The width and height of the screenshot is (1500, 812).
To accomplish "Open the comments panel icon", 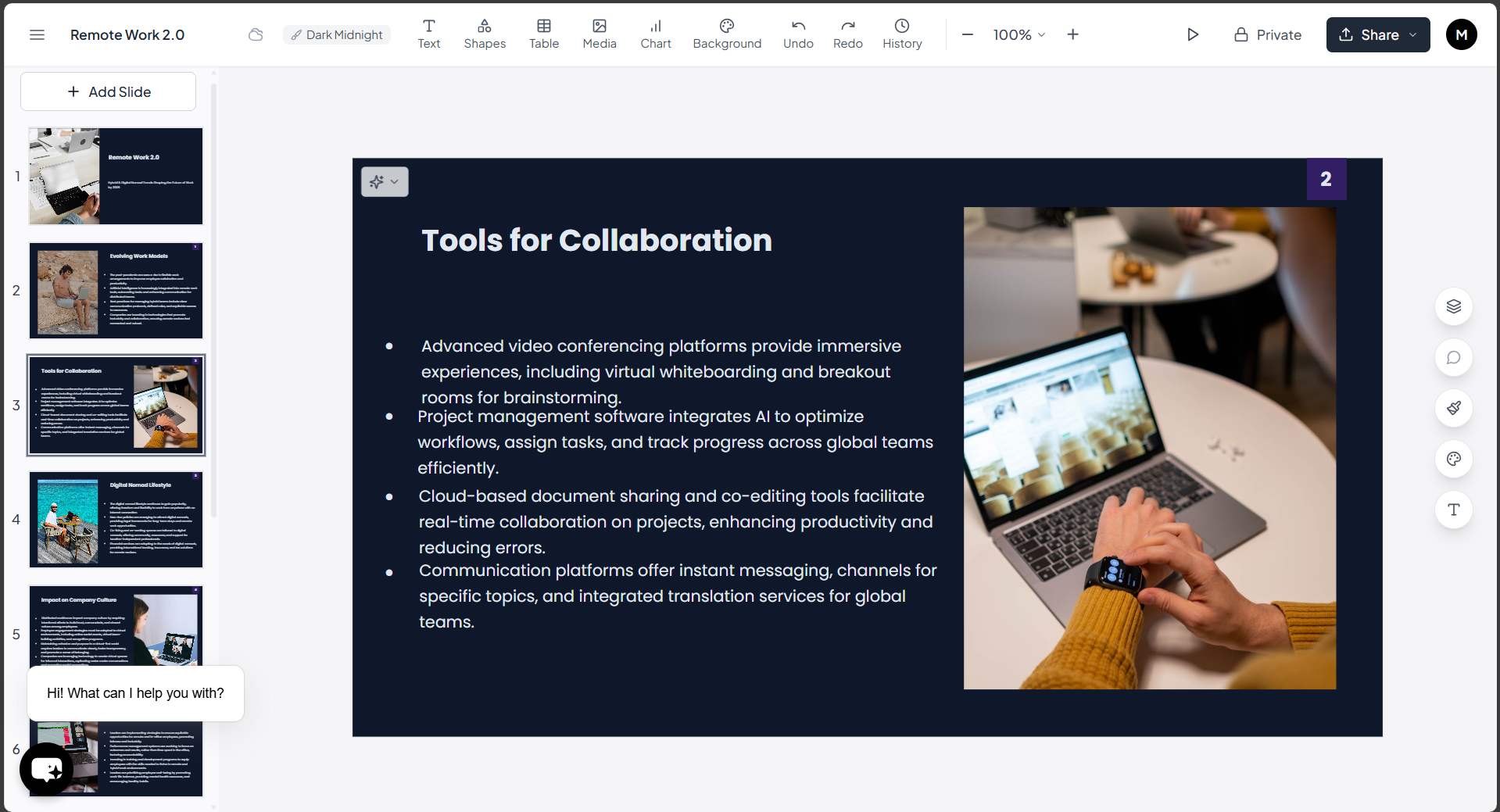I will 1453,357.
